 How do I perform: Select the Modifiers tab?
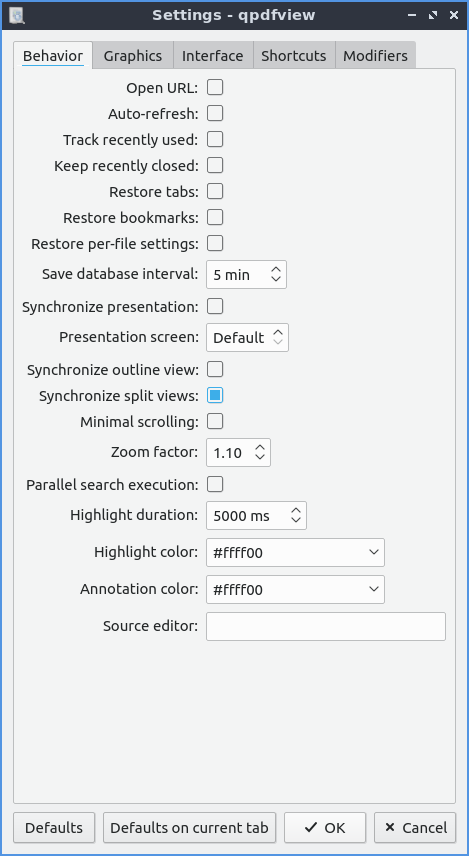click(375, 56)
